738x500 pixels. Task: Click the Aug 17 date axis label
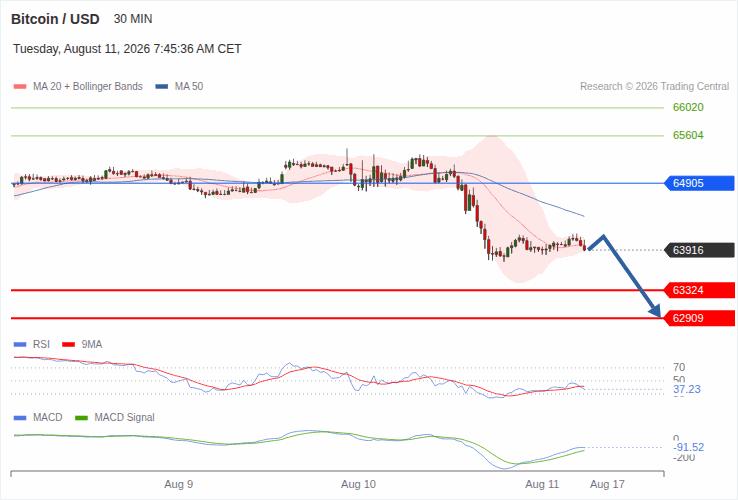tap(607, 484)
